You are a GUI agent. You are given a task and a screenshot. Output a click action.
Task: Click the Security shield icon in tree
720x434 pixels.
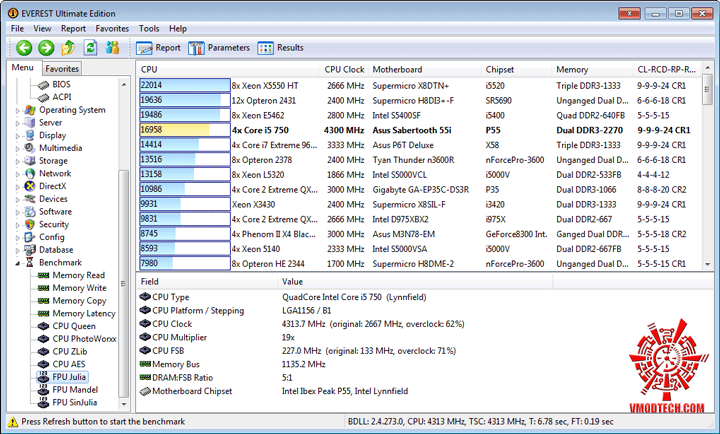click(x=30, y=225)
